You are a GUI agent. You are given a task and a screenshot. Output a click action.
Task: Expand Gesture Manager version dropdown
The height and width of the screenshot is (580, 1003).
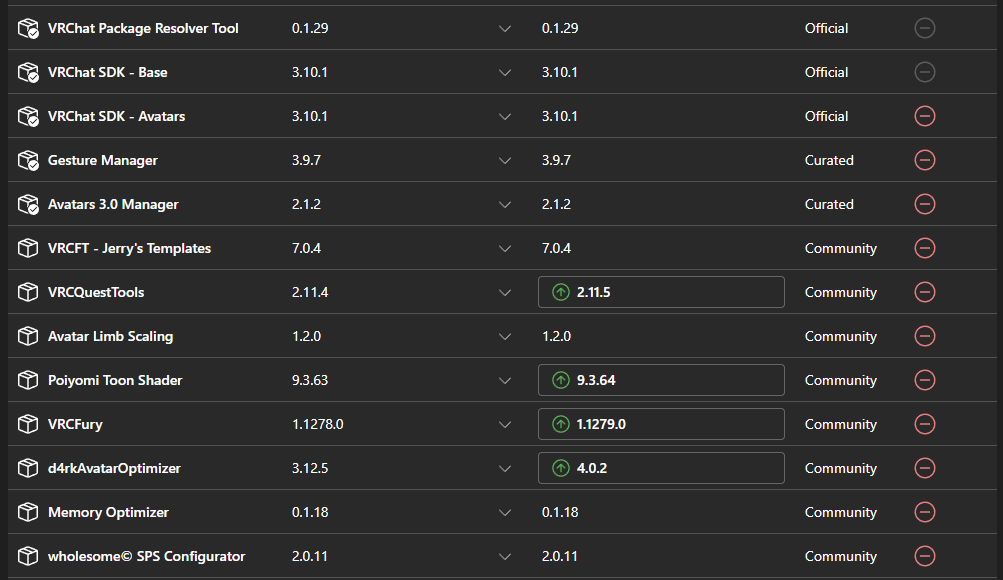(505, 160)
